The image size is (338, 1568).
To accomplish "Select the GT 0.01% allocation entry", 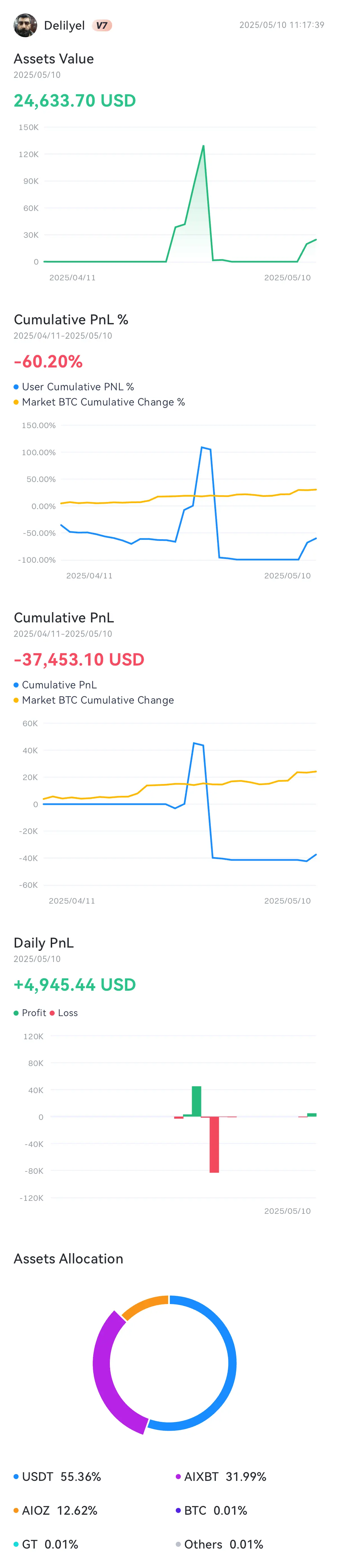I will (x=46, y=1544).
